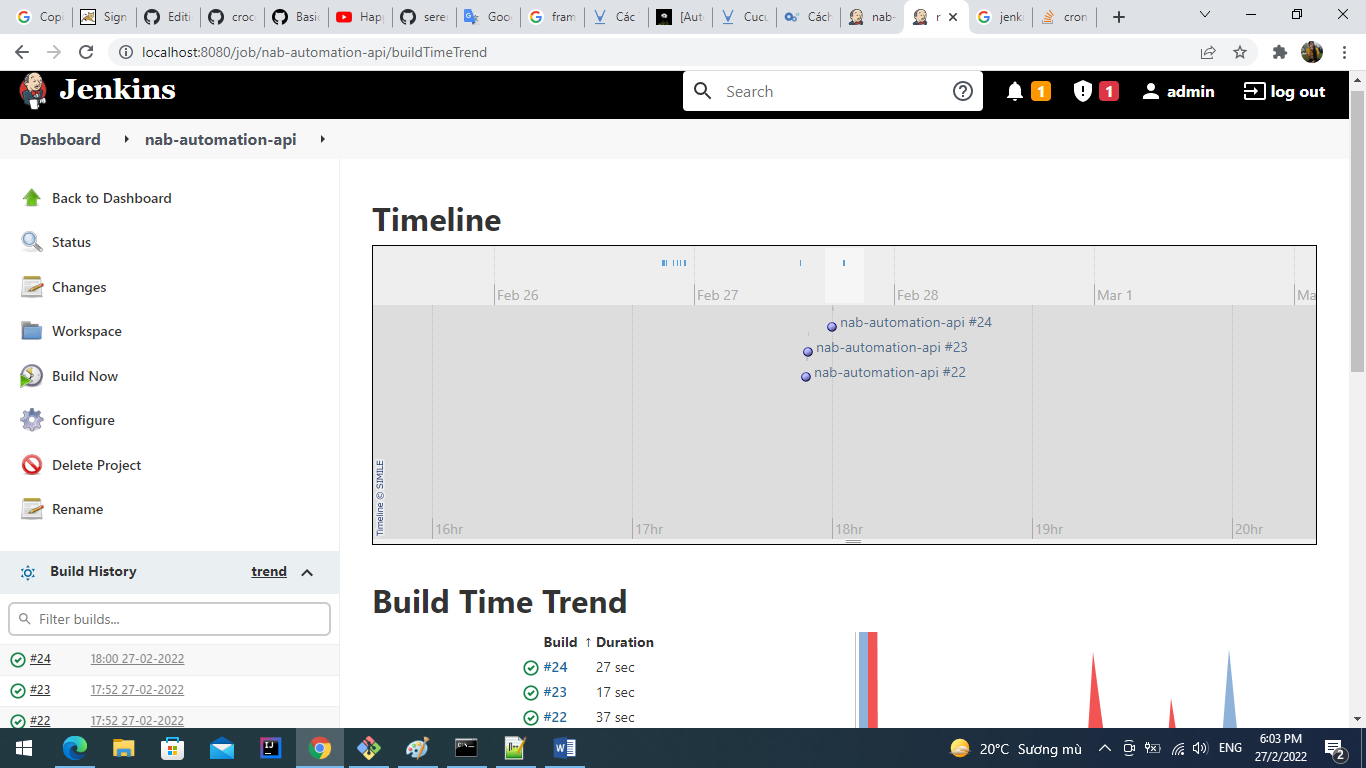Click the 18:00 27-02-2022 build timestamp
1366x768 pixels.
pos(137,659)
